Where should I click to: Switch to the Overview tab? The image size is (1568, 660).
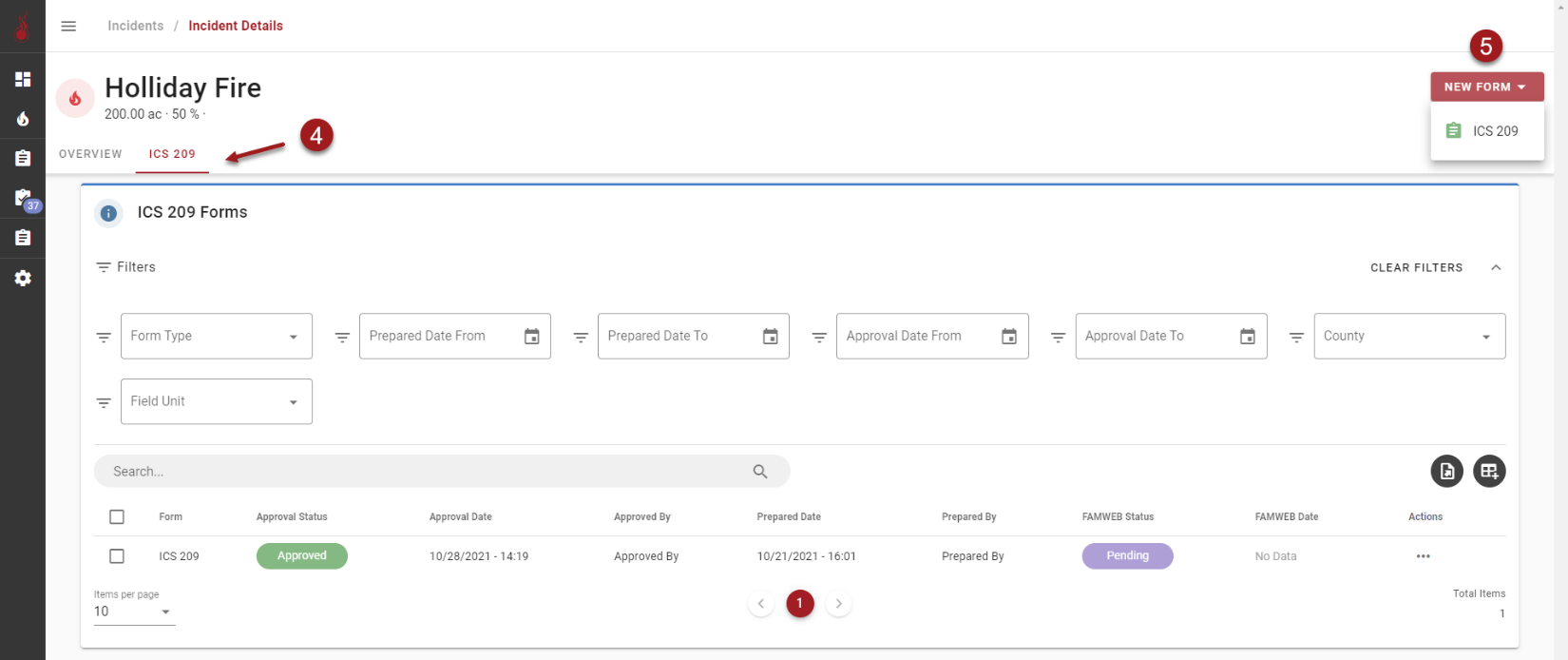coord(90,154)
